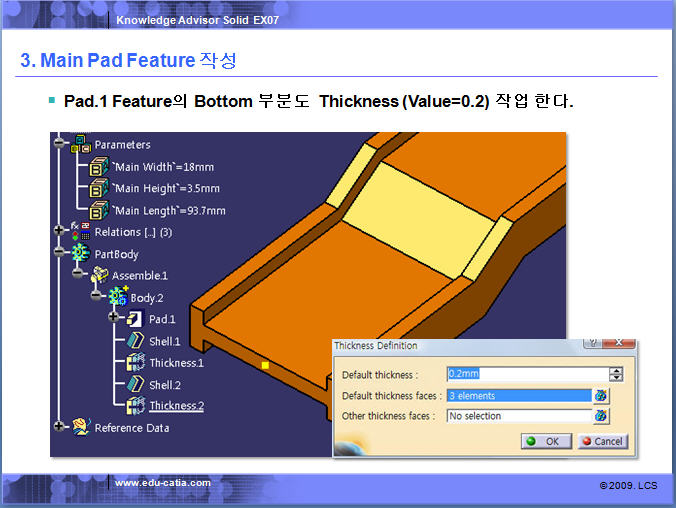Click the Reference Data node icon
The width and height of the screenshot is (676, 508).
coord(81,427)
